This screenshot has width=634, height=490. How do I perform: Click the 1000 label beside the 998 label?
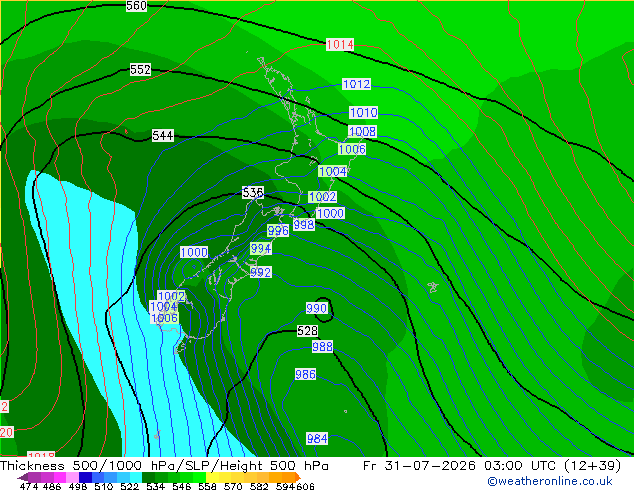[x=330, y=213]
